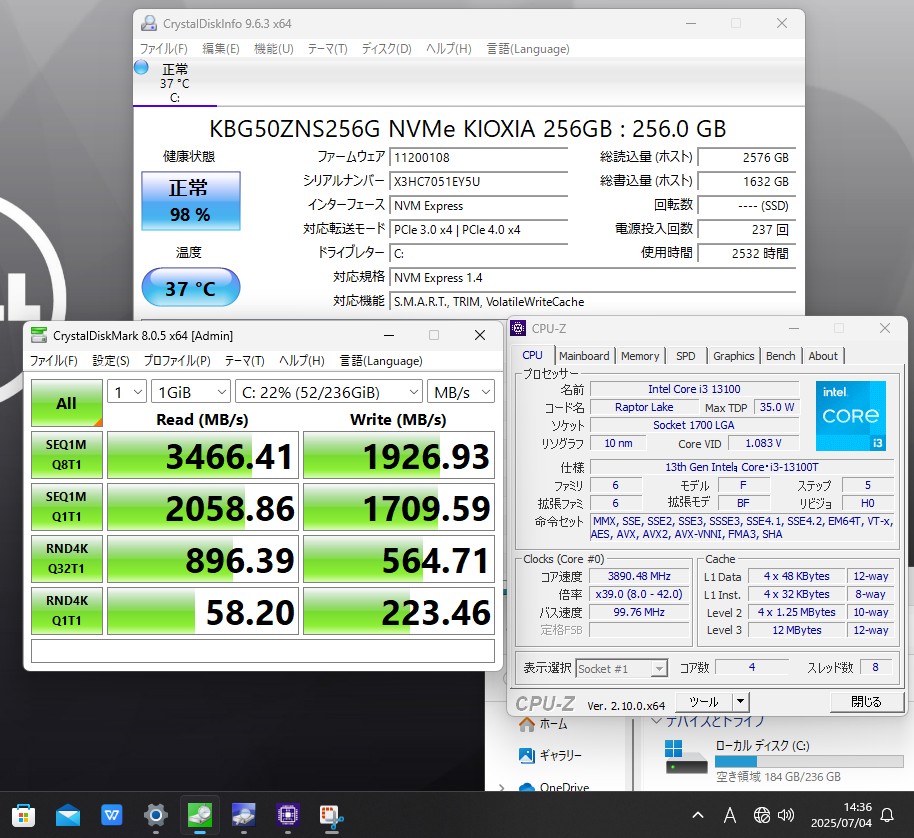Image resolution: width=914 pixels, height=838 pixels.
Task: Open the ファイル(F) menu in CrystalDiskInfo
Action: coord(163,48)
